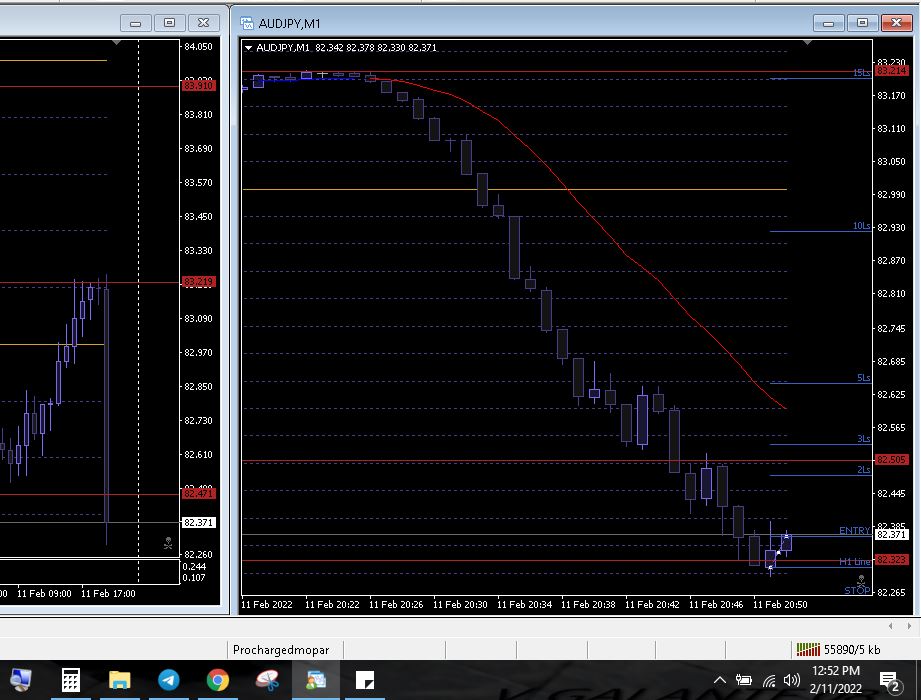This screenshot has height=700, width=921.
Task: Select the 3Ls level label
Action: click(863, 439)
